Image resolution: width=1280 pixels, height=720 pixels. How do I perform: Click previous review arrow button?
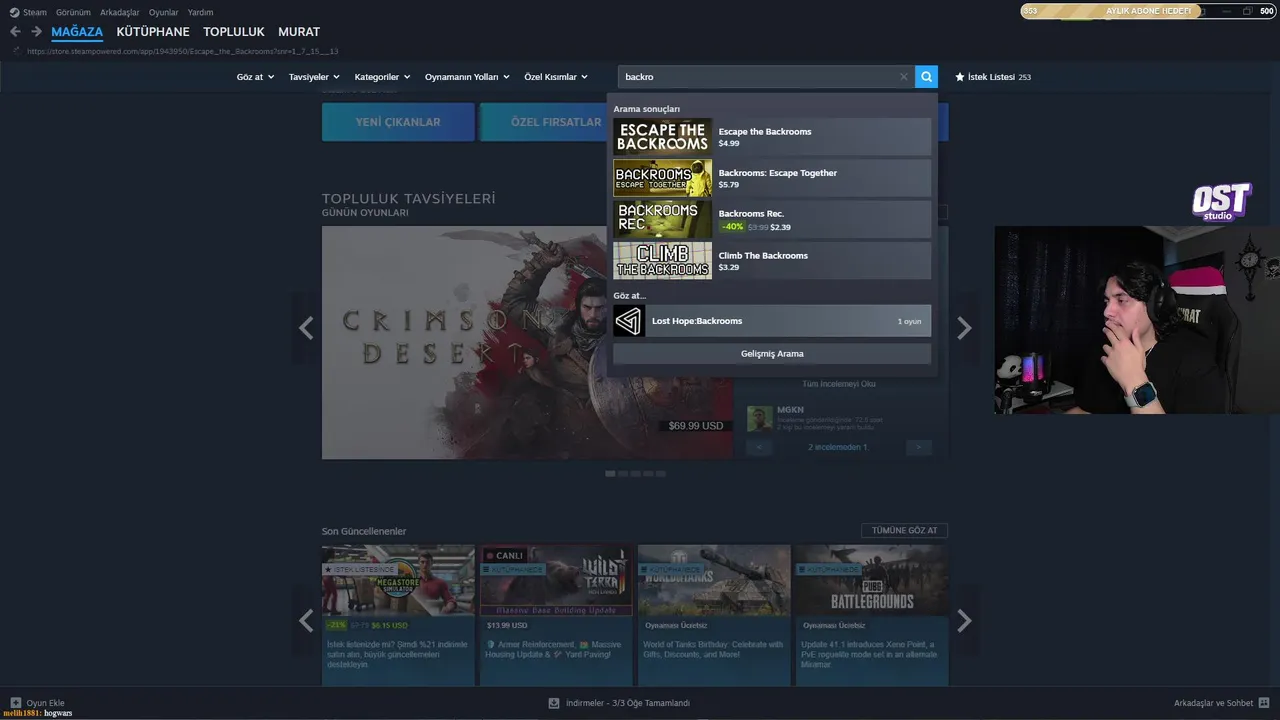759,447
